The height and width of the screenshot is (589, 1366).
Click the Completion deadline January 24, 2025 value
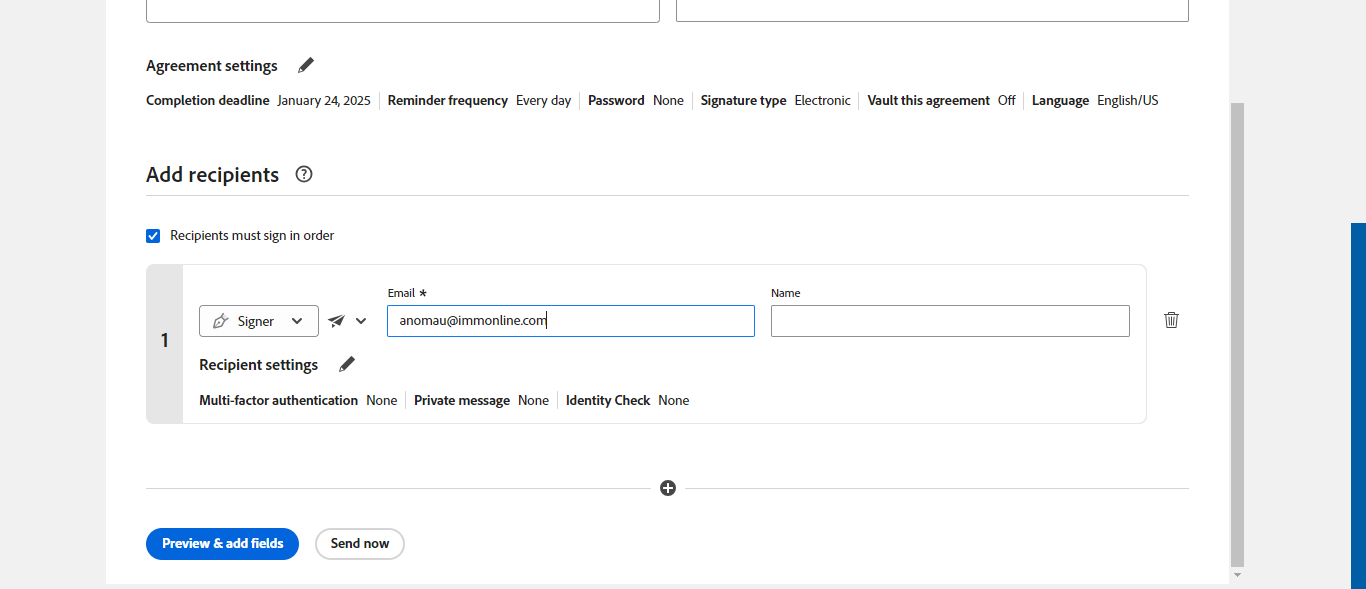click(323, 100)
